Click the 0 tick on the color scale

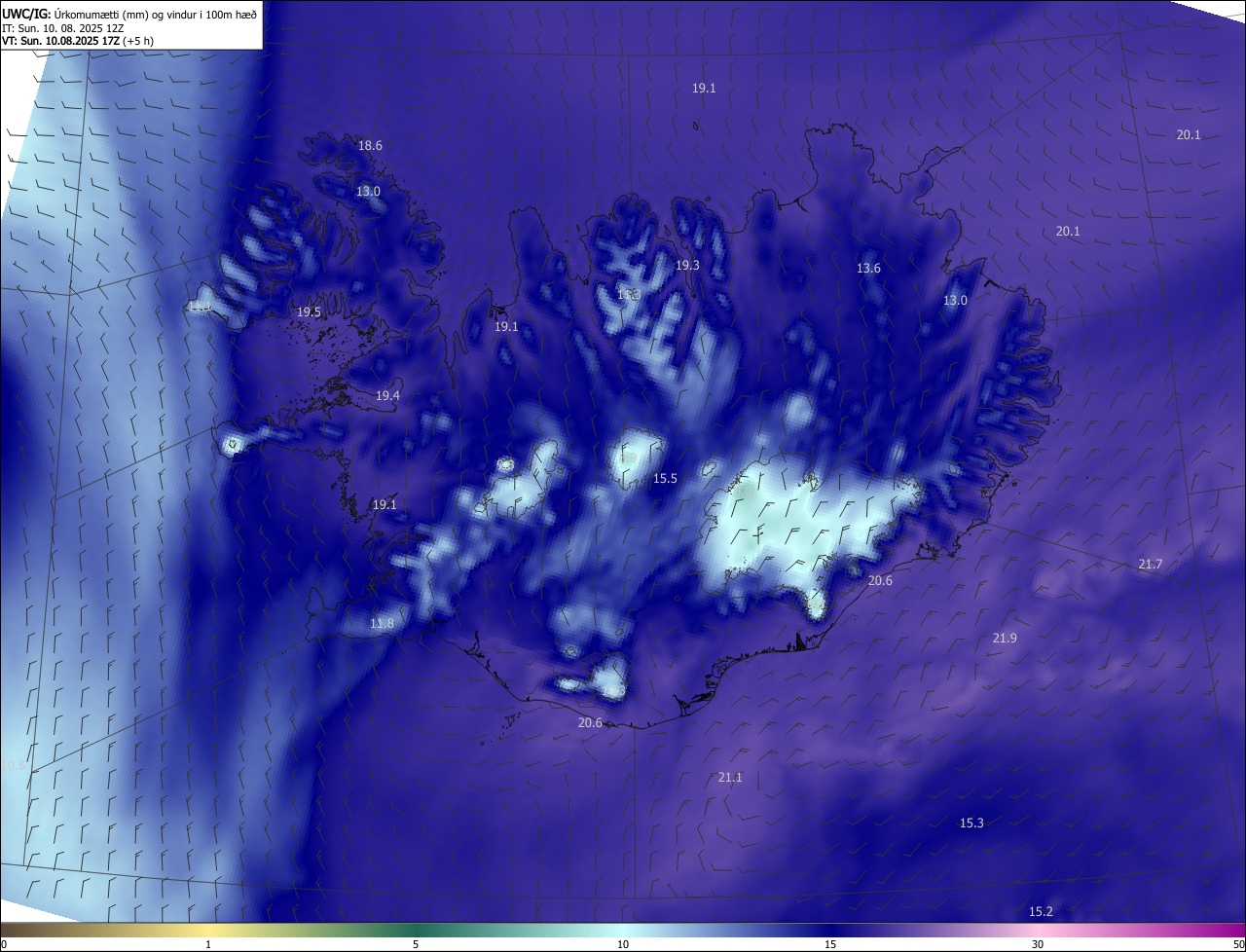pos(4,944)
